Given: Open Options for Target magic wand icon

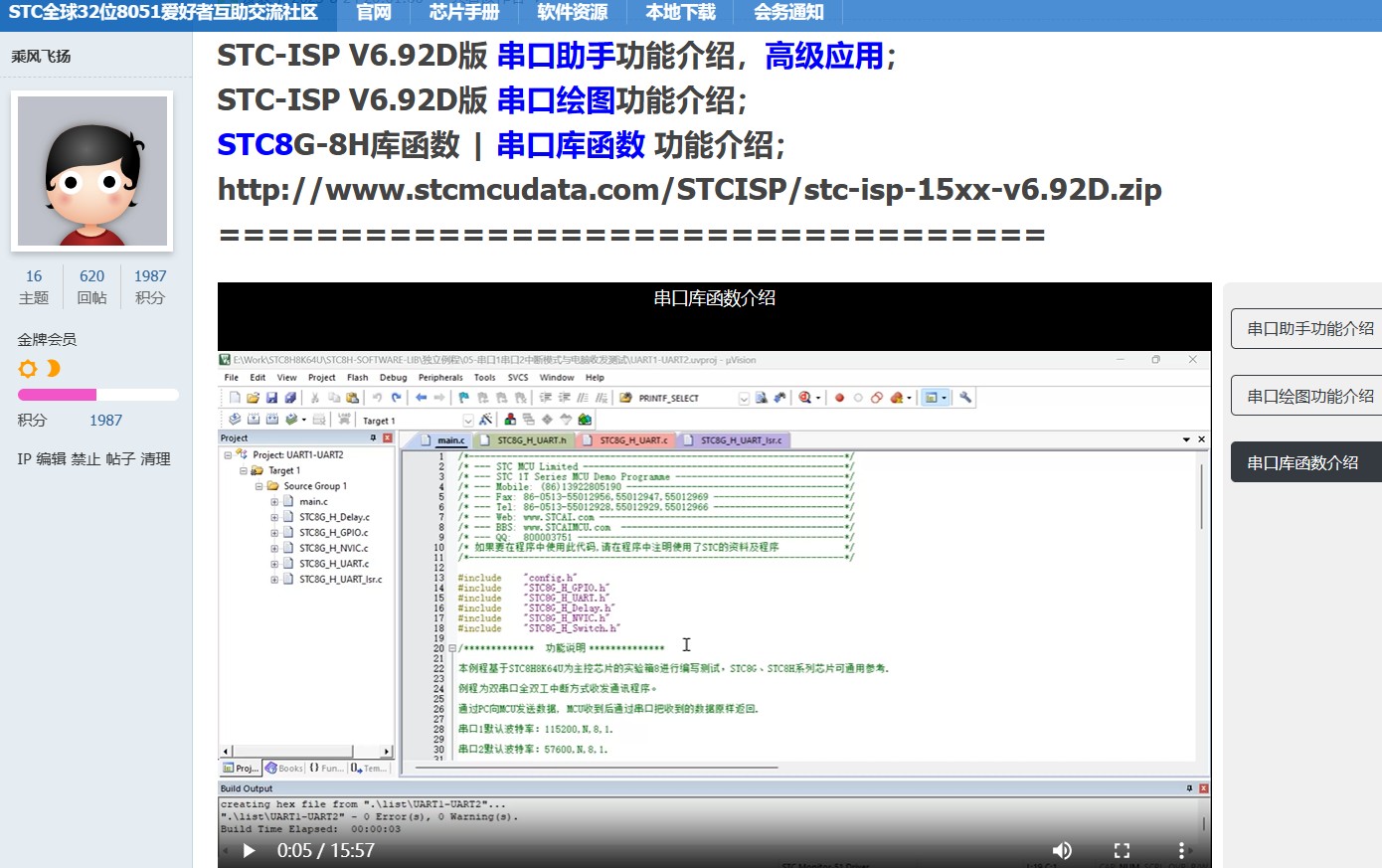Looking at the screenshot, I should coord(485,420).
